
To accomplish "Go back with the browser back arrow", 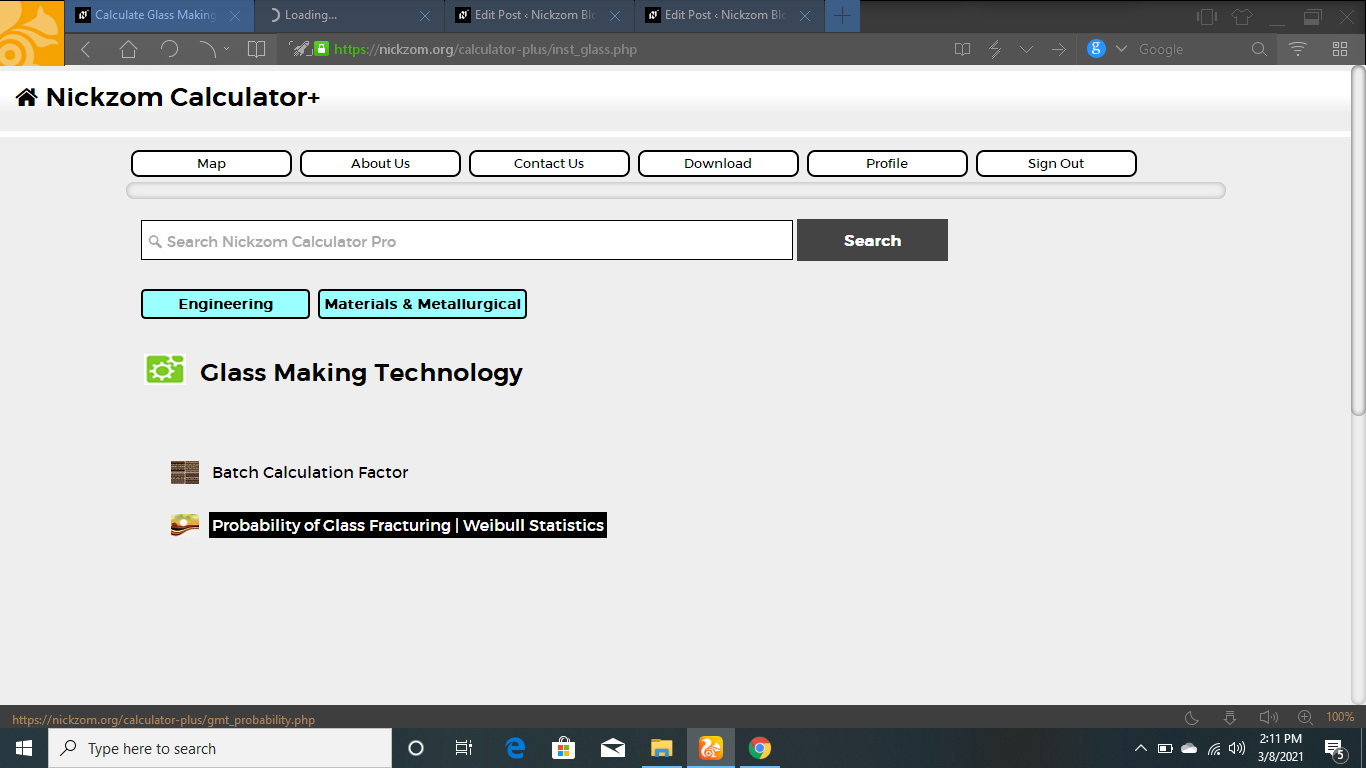I will tap(86, 49).
